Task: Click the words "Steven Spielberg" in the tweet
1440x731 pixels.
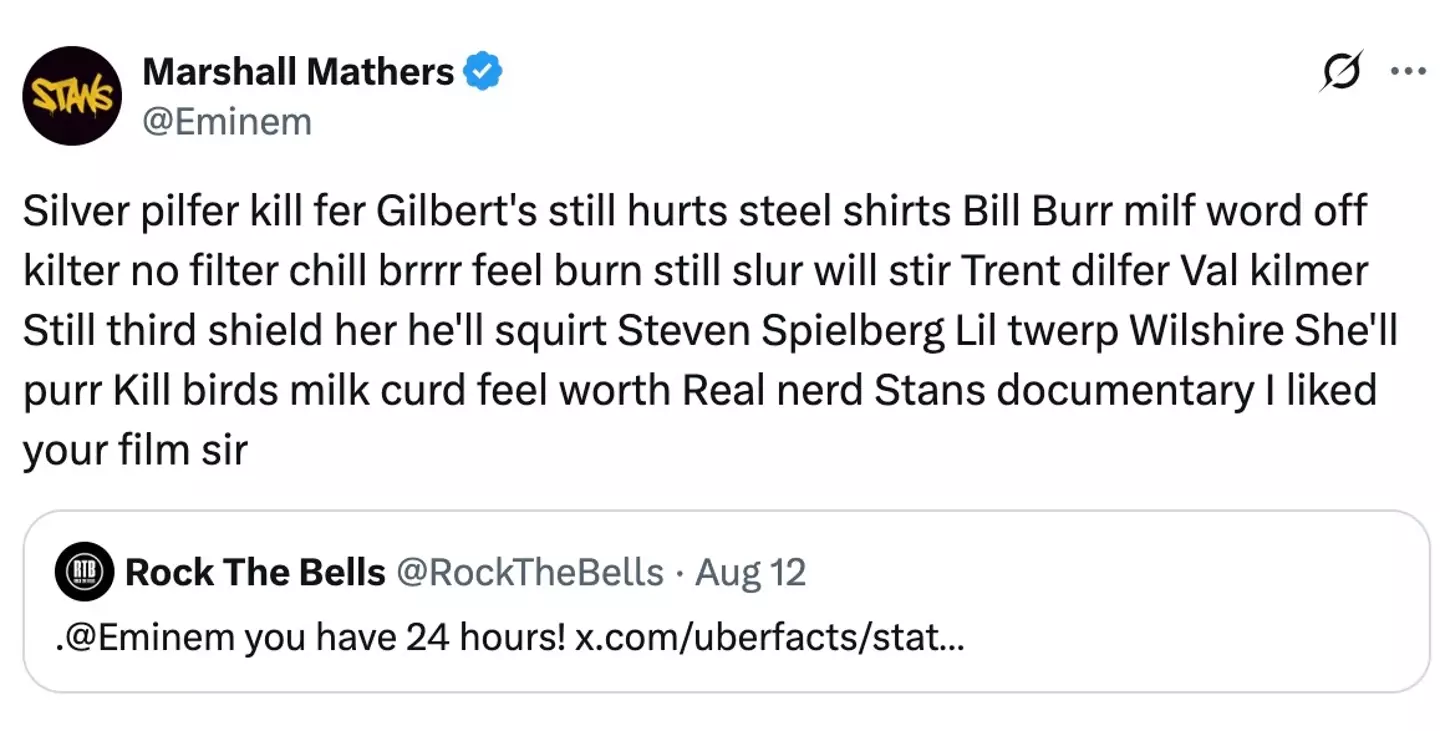Action: click(781, 332)
